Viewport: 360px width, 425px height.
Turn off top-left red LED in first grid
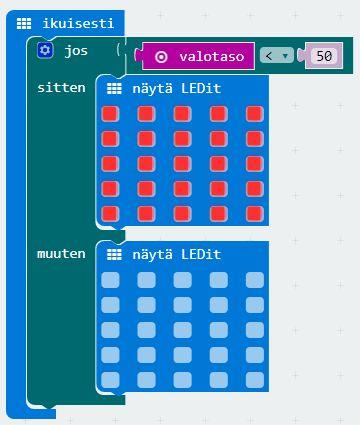click(110, 114)
